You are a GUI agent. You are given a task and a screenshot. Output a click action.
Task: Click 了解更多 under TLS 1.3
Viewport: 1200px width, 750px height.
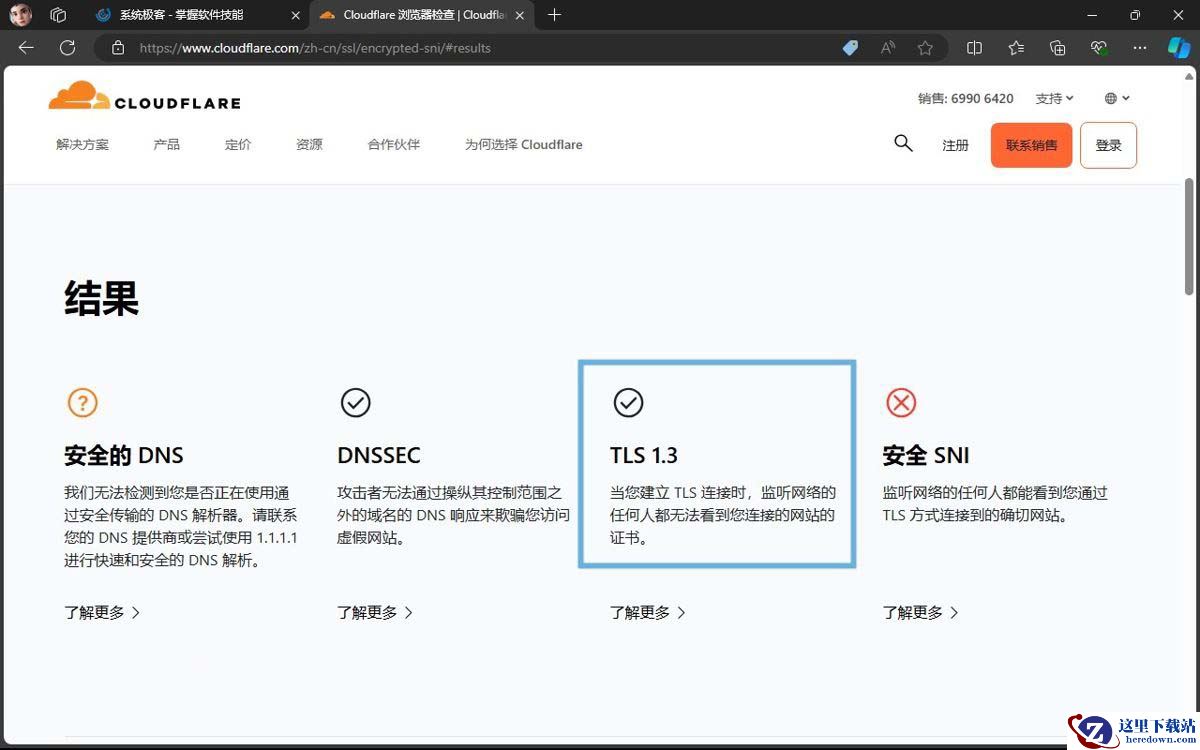pyautogui.click(x=648, y=612)
